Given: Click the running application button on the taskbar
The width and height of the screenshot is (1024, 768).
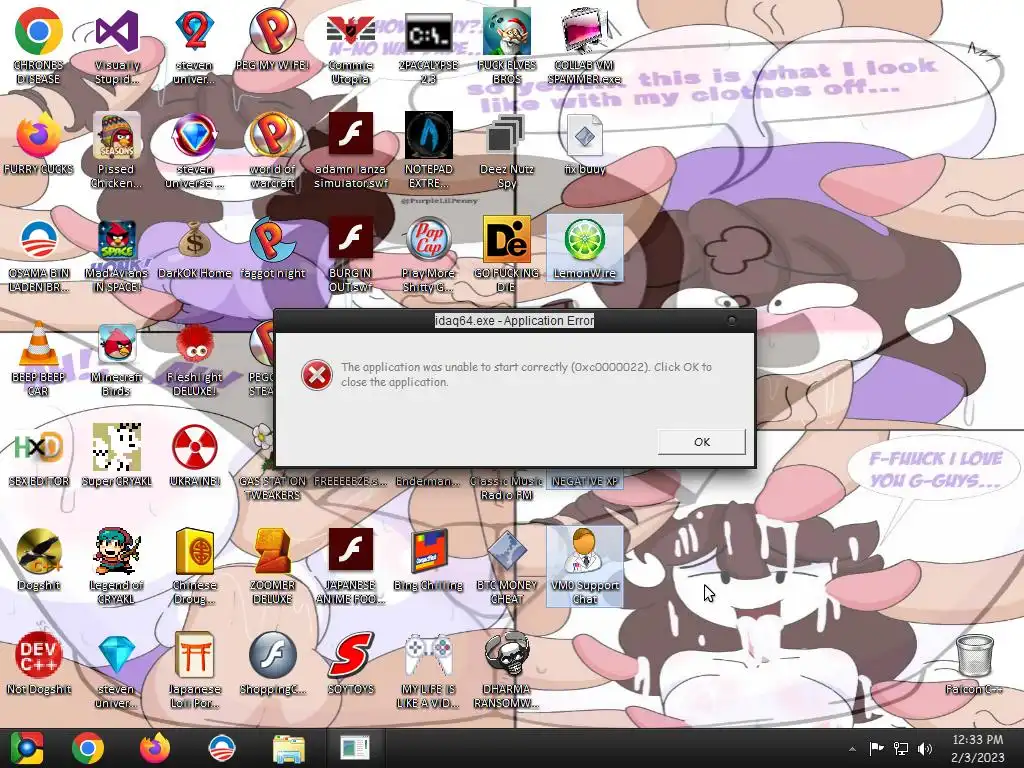Looking at the screenshot, I should (355, 748).
